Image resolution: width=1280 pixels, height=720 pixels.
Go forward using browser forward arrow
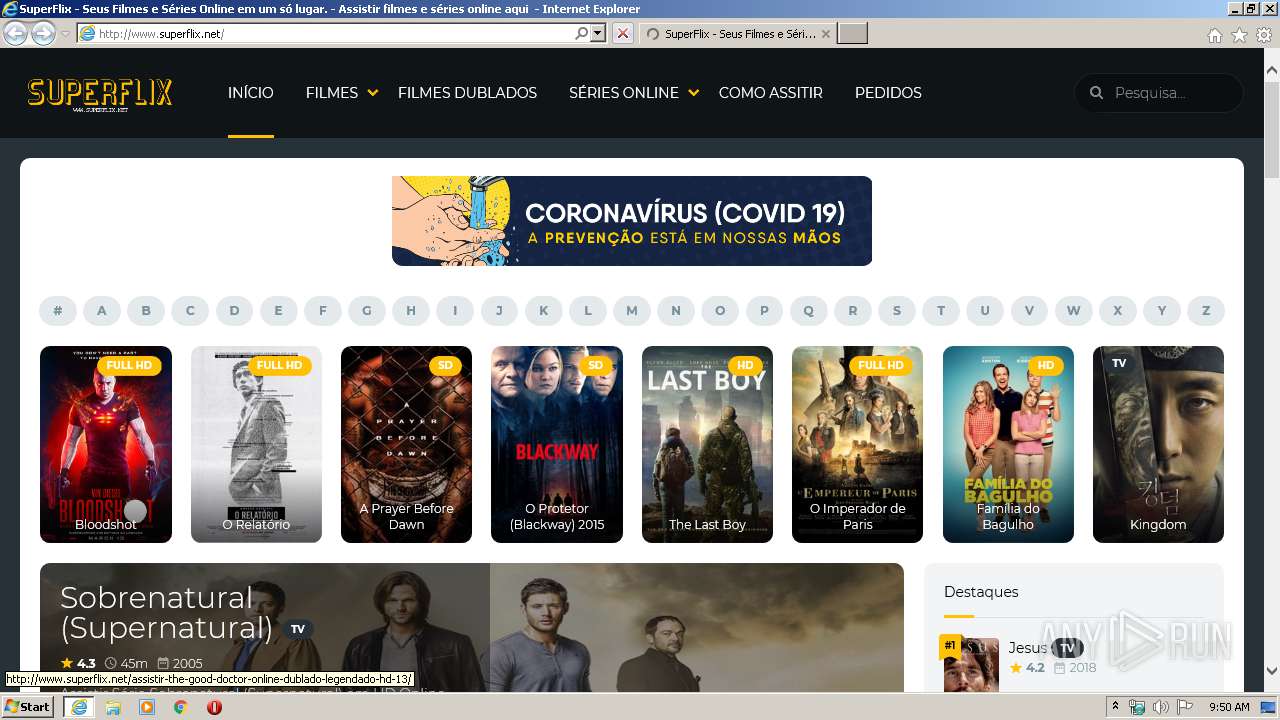43,33
